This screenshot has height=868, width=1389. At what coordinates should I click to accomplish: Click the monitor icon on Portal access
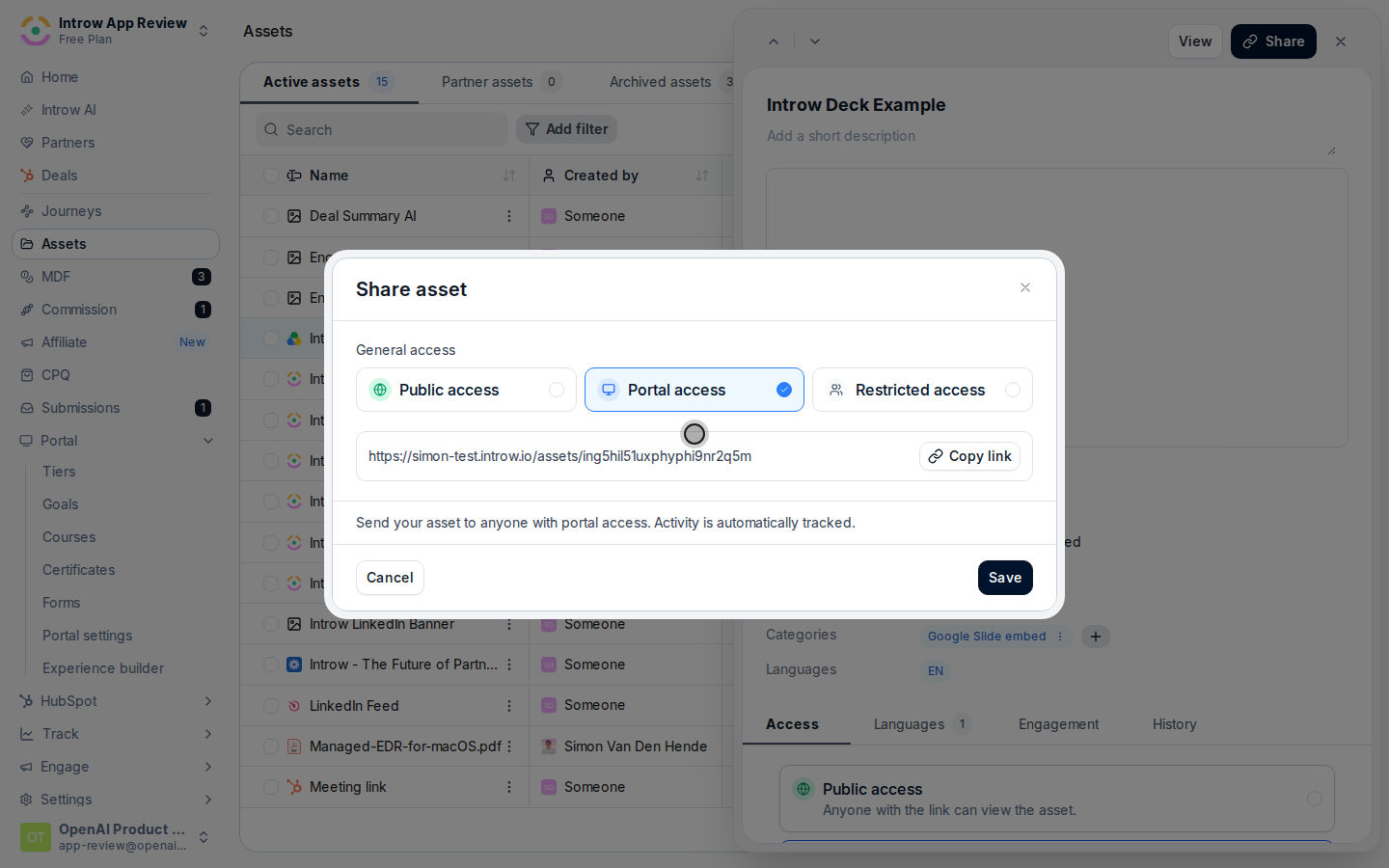coord(609,390)
